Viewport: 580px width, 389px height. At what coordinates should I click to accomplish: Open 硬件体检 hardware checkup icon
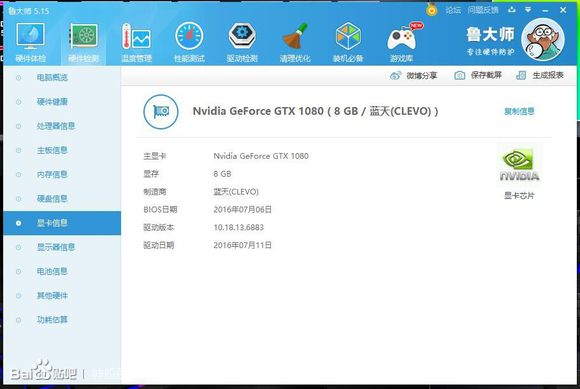pyautogui.click(x=30, y=37)
